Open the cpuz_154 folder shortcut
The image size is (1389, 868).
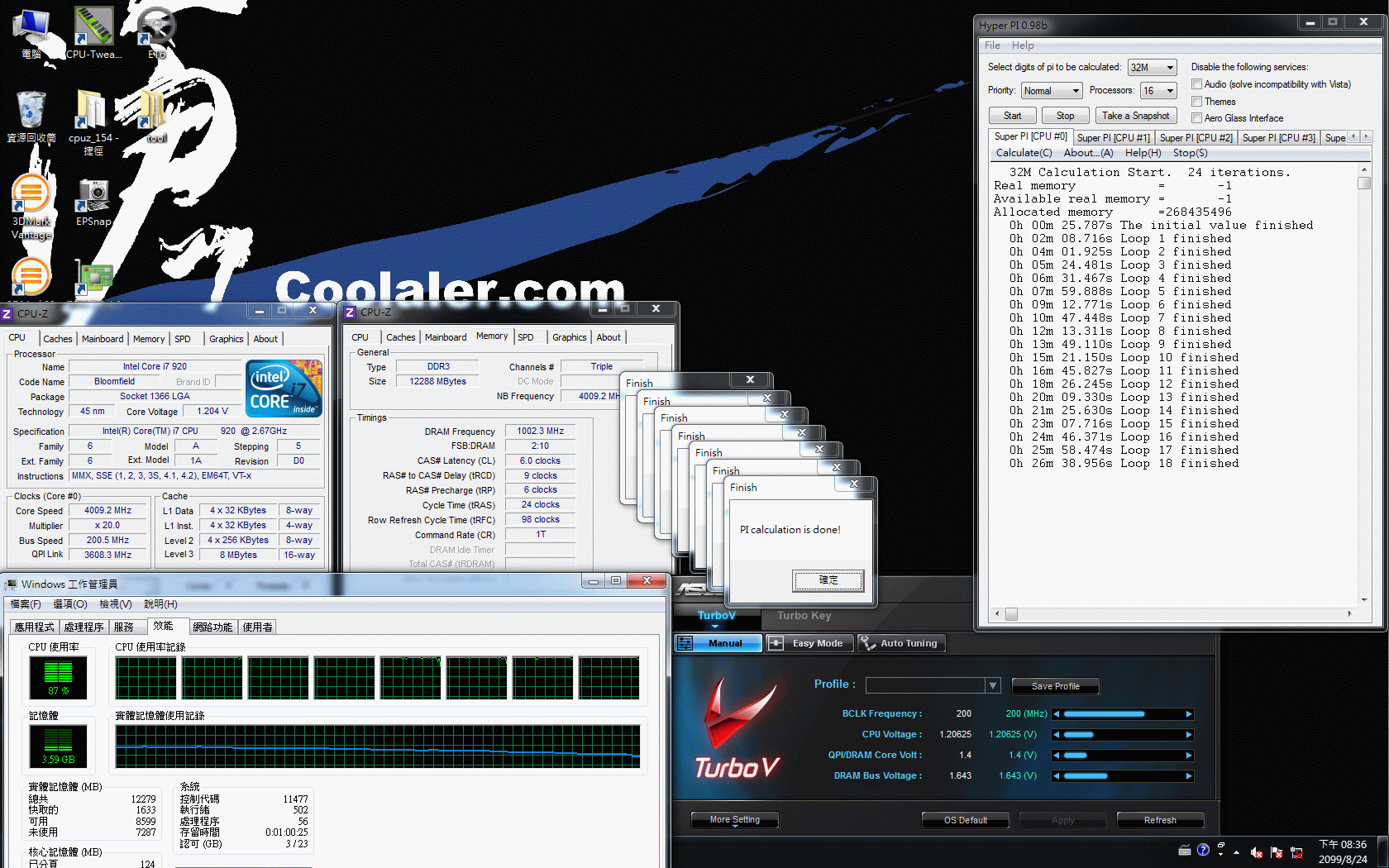click(x=93, y=122)
